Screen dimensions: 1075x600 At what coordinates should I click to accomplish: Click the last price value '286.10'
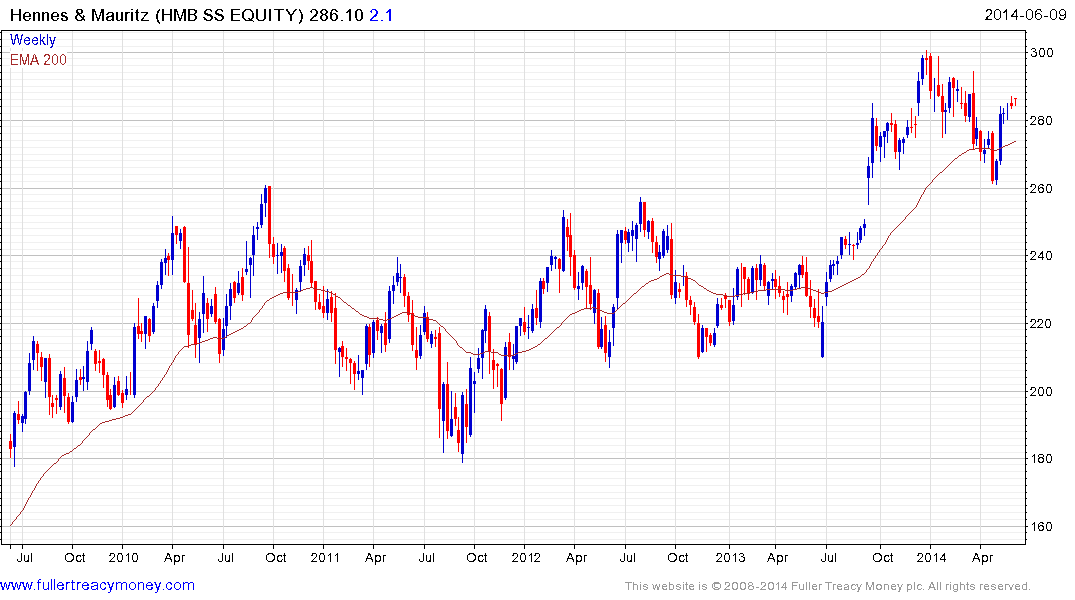click(x=336, y=15)
